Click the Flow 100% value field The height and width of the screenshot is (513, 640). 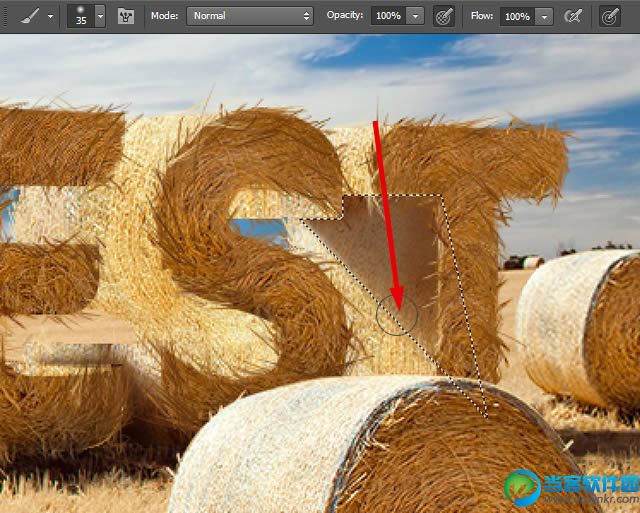(517, 16)
